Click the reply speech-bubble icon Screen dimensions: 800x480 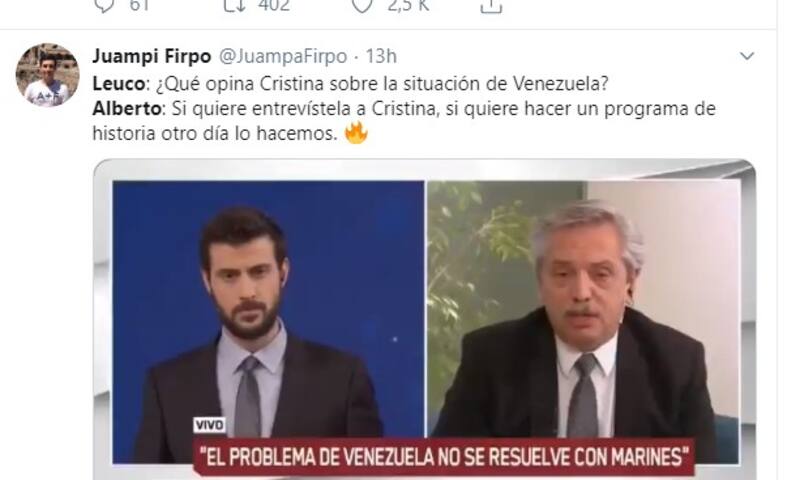tap(105, 6)
